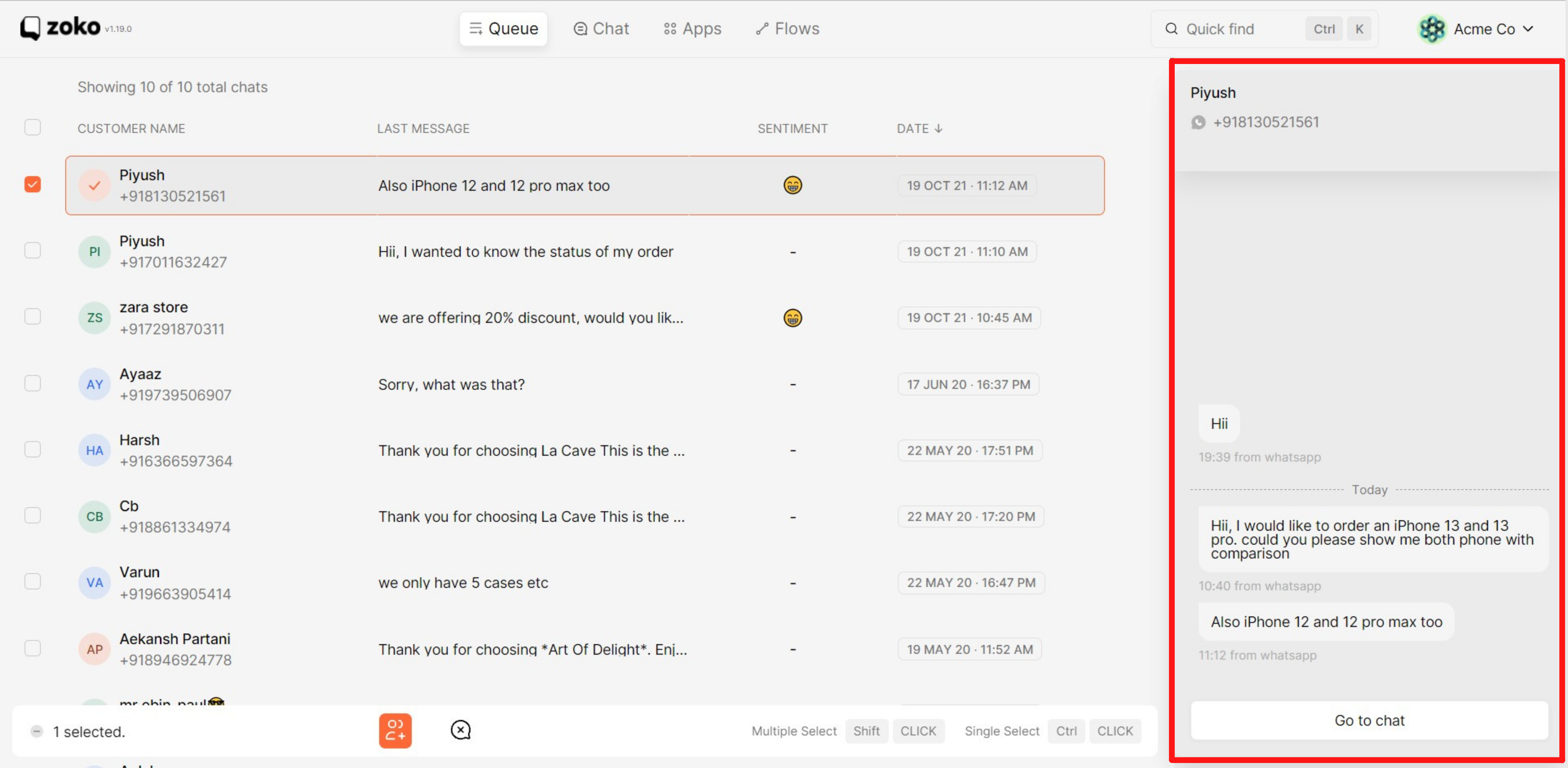Switch to the Apps tab
Image resolution: width=1568 pixels, height=768 pixels.
(692, 29)
